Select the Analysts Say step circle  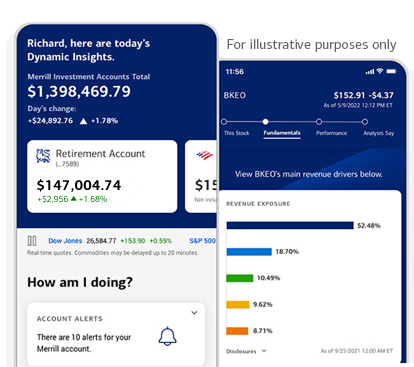(x=365, y=122)
